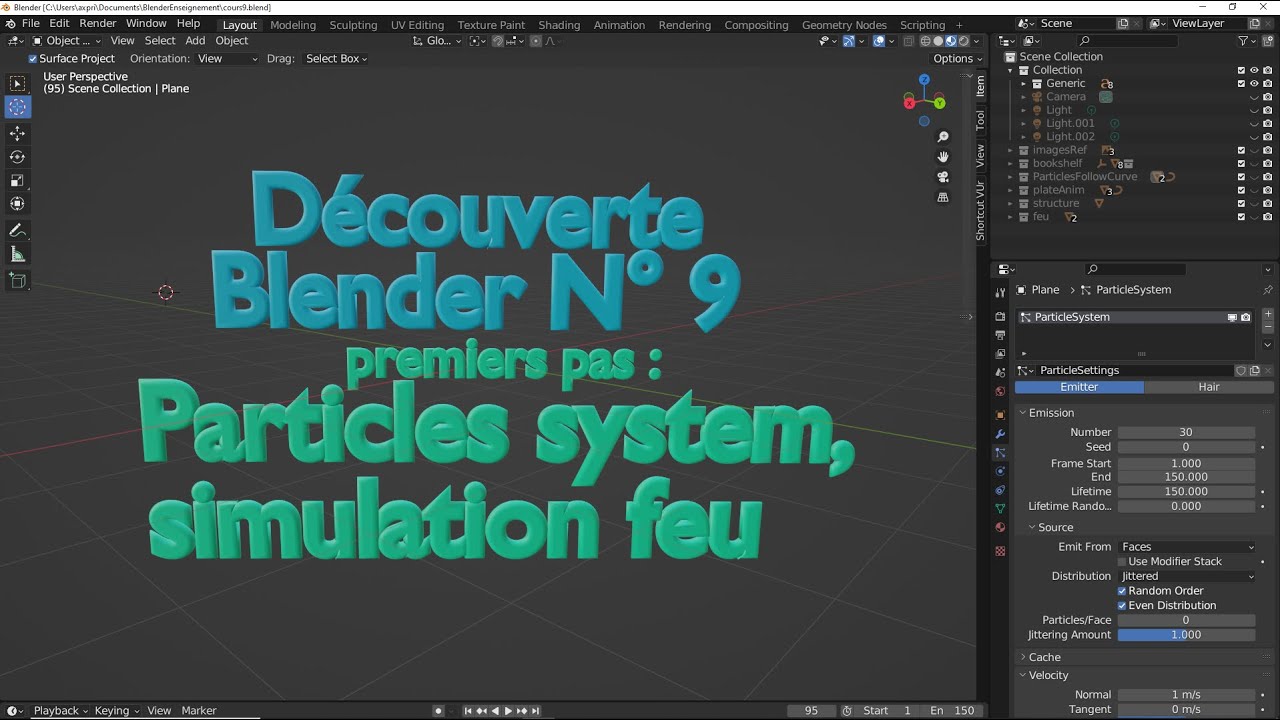Choose the Annotate pencil tool
Screen dimensions: 1280x720
point(18,230)
